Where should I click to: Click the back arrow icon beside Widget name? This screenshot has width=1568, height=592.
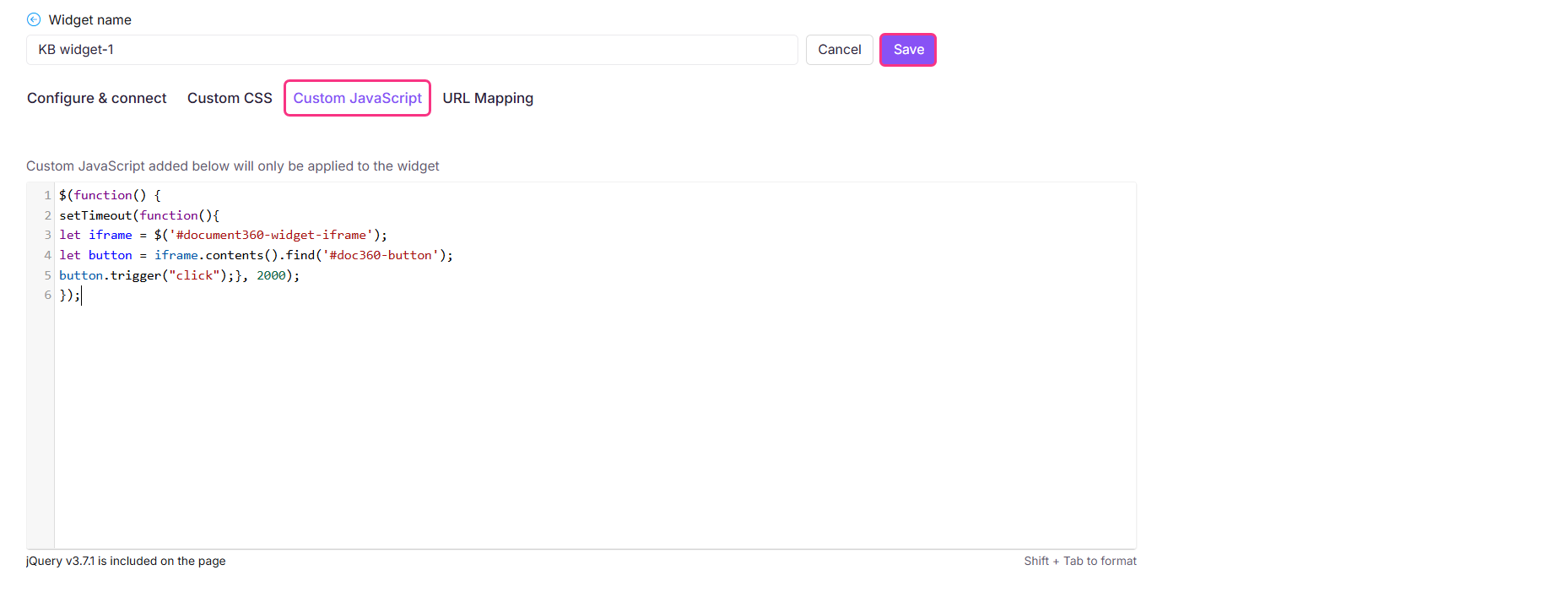pyautogui.click(x=34, y=19)
